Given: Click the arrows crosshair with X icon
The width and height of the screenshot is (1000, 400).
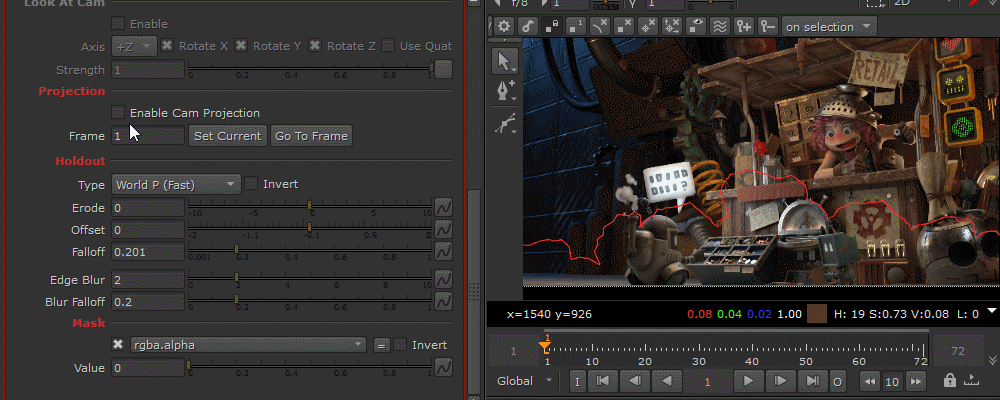Looking at the screenshot, I should pyautogui.click(x=672, y=26).
